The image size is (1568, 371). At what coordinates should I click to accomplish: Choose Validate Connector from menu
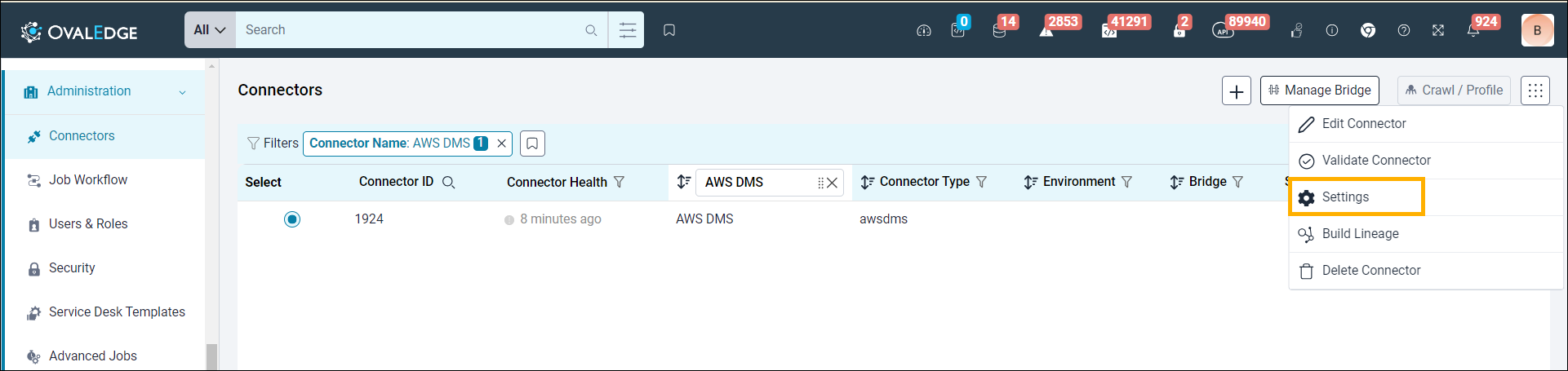click(x=1425, y=161)
